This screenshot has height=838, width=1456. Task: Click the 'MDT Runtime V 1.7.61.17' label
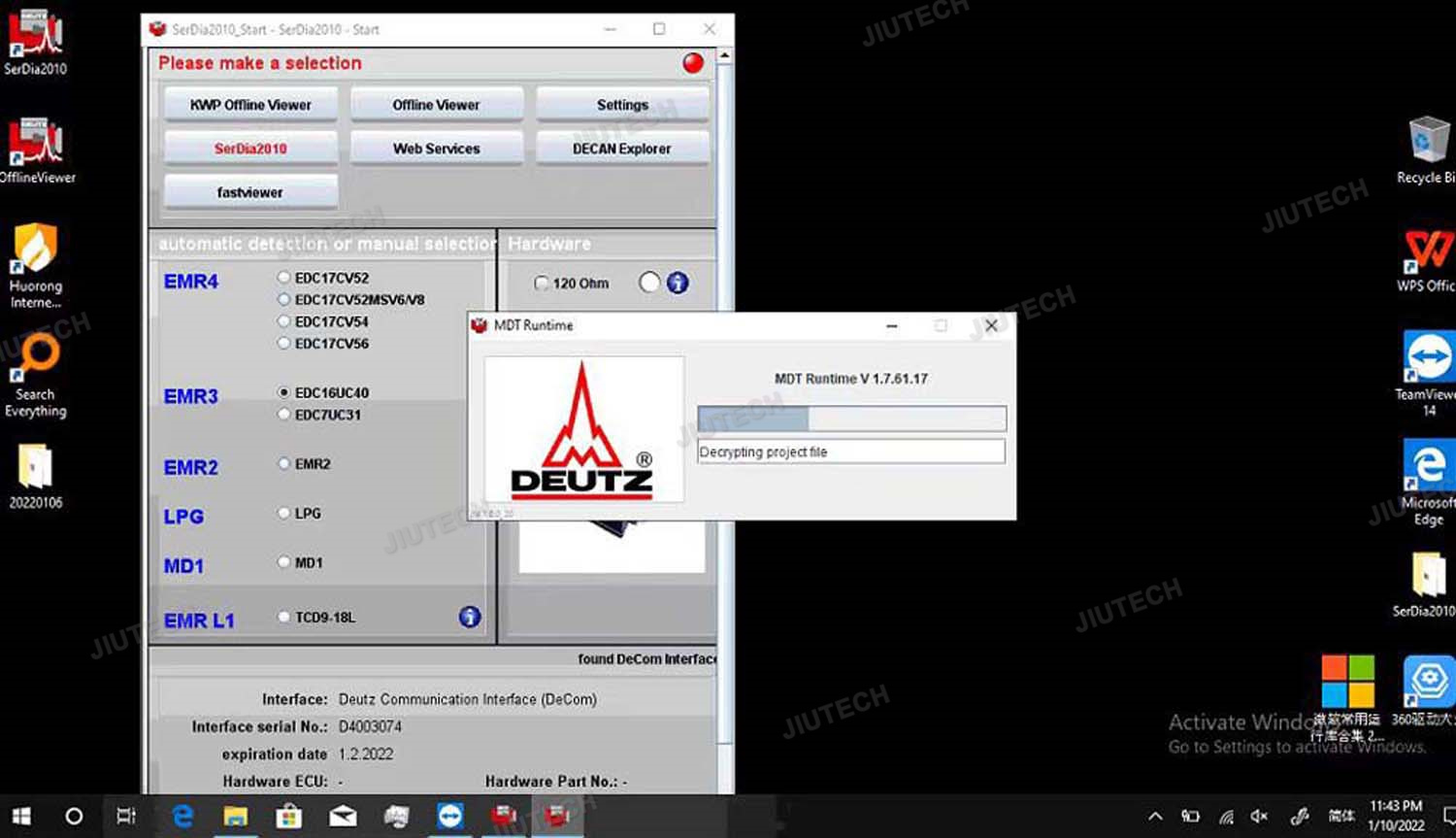point(851,379)
